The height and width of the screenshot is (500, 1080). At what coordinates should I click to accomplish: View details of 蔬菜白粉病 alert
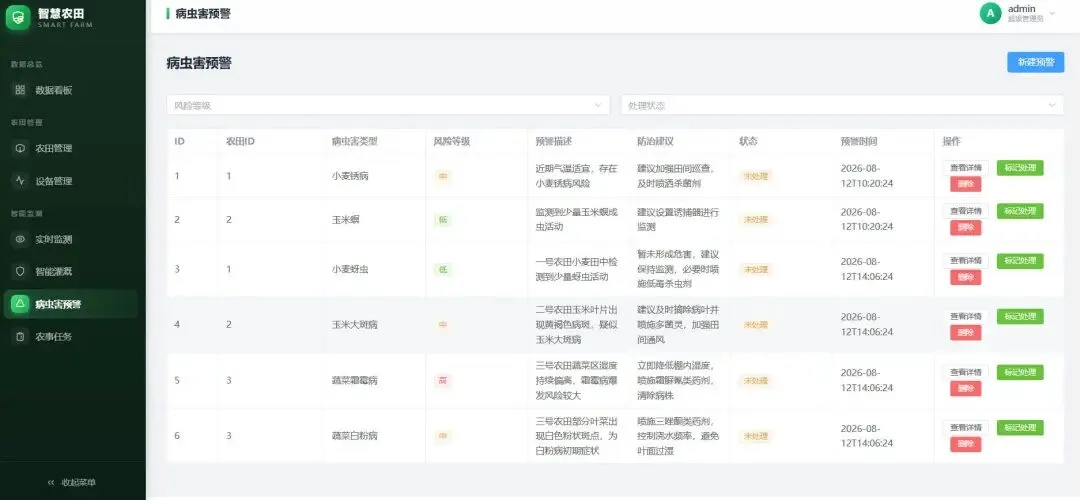click(x=966, y=428)
